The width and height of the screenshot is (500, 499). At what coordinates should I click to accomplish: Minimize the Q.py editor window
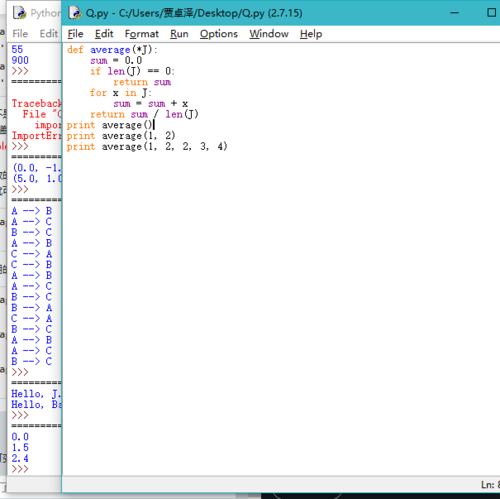[x=455, y=13]
